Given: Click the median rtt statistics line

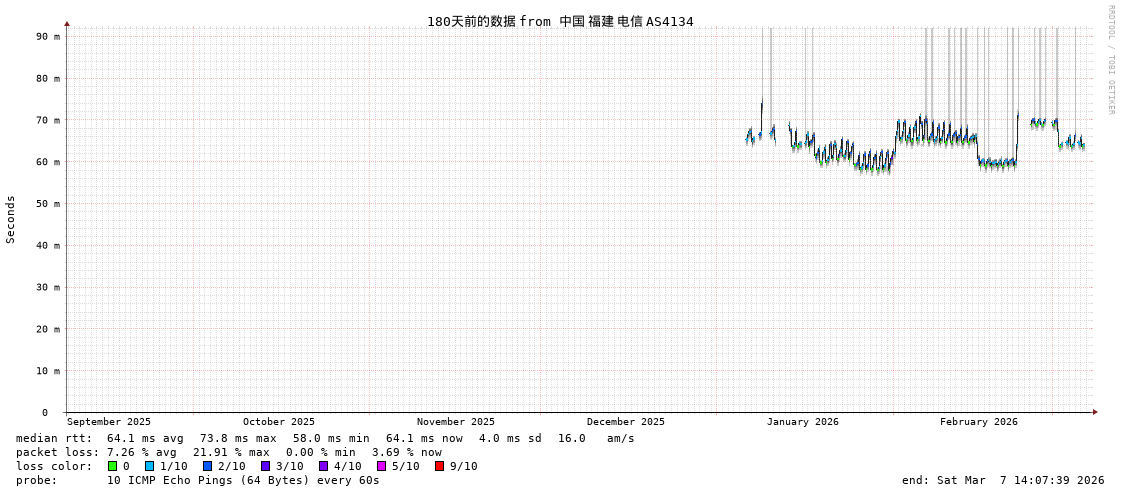Looking at the screenshot, I should pos(325,438).
